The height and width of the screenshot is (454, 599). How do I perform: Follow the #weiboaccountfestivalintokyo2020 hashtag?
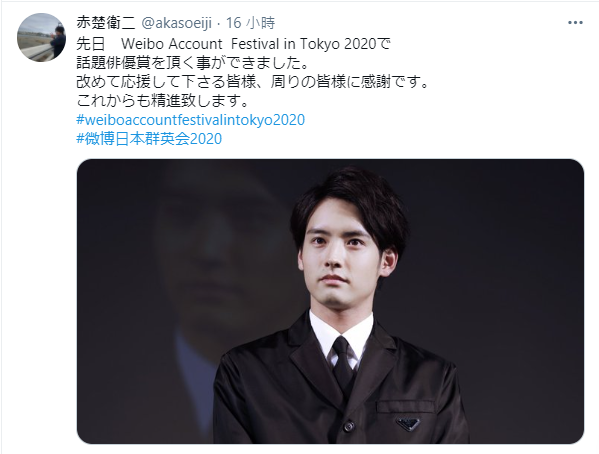pyautogui.click(x=191, y=120)
